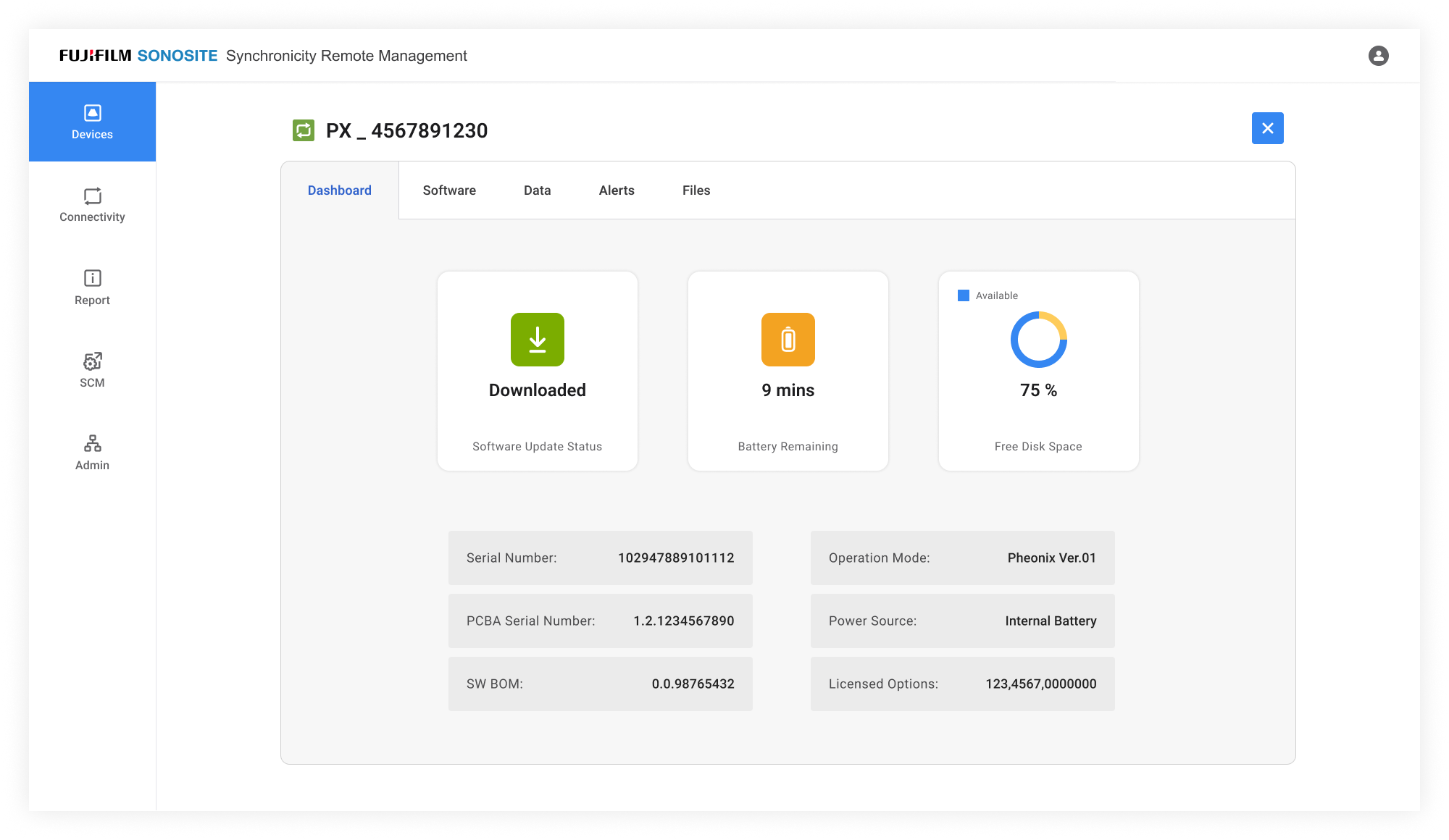Screen dimensions: 1449x840
Task: Click the green download status icon
Action: 537,340
